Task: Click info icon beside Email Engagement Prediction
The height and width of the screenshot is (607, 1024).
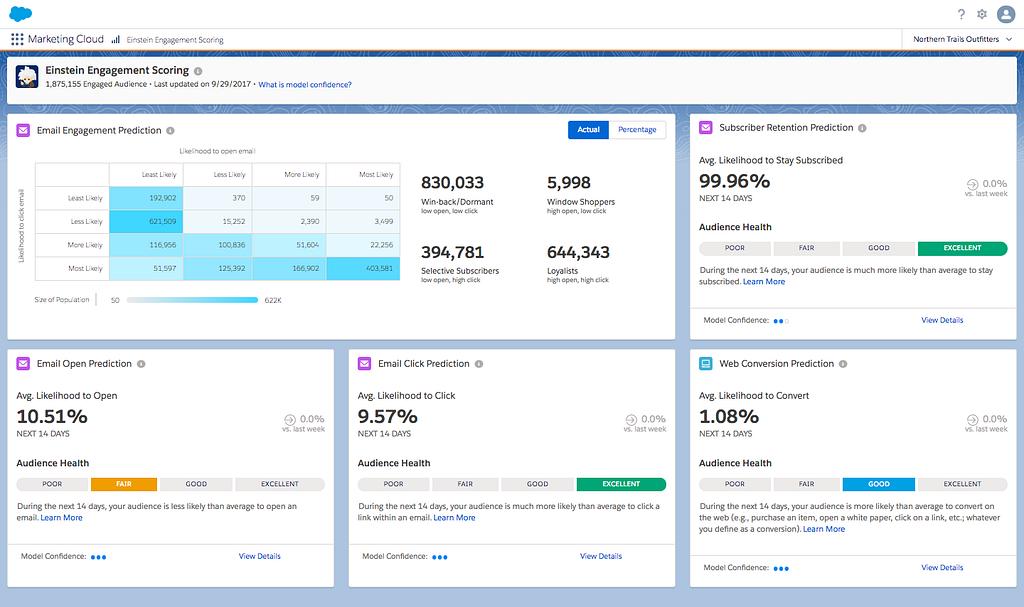Action: [x=170, y=131]
